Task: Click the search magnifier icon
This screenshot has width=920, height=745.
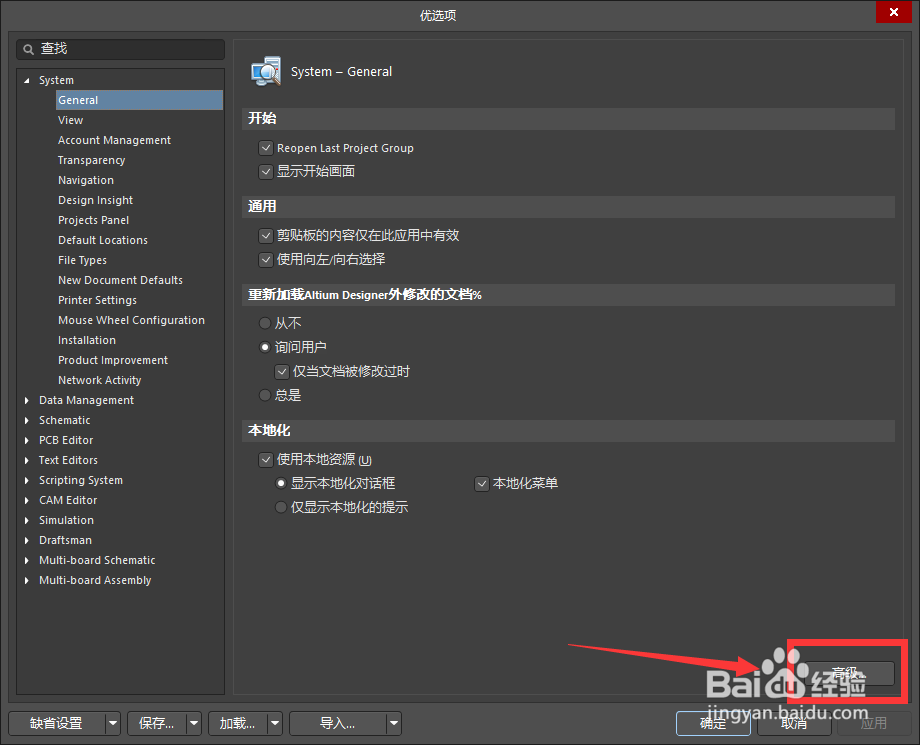Action: coord(28,50)
